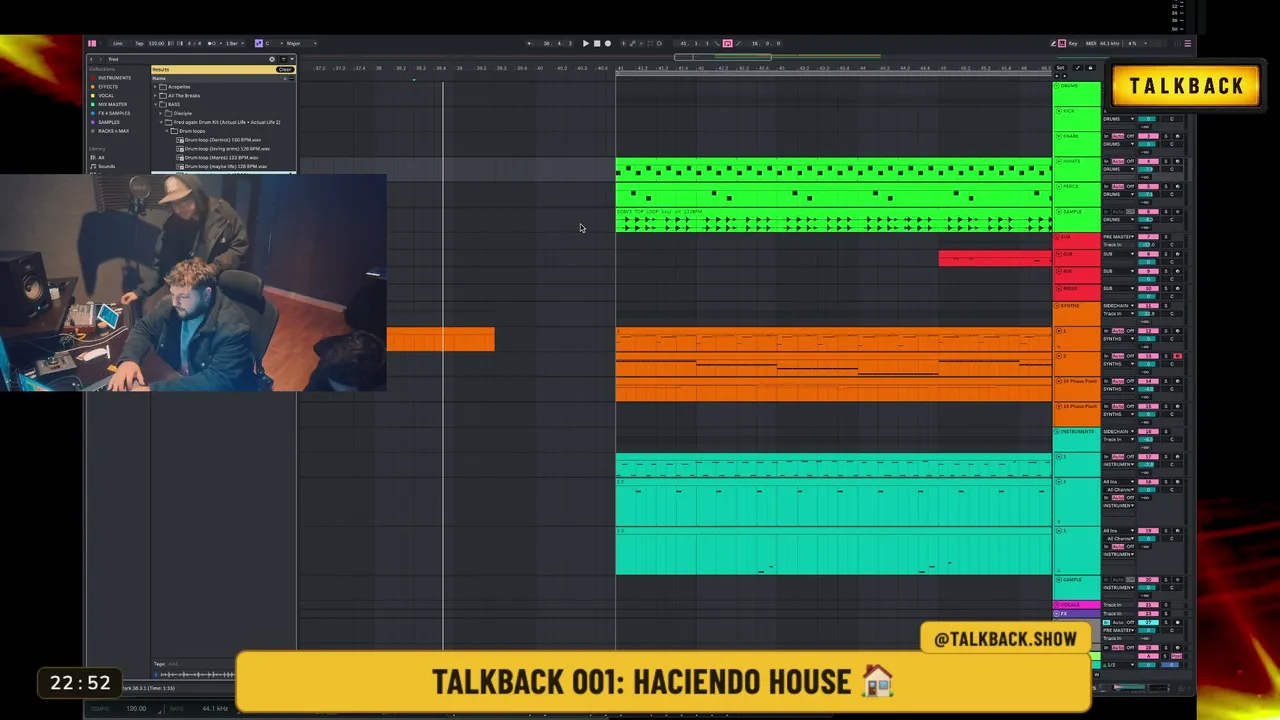Select the MIX MASTER collection

pos(112,105)
